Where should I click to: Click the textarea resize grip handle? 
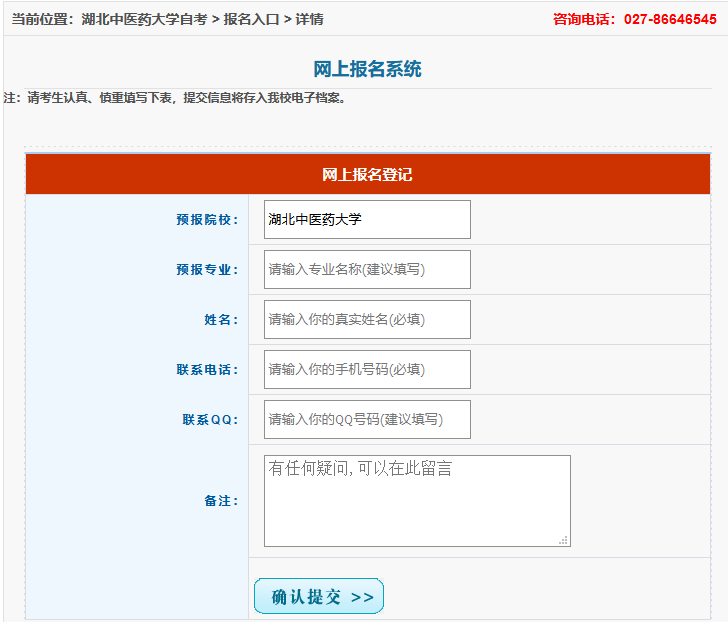coord(564,540)
